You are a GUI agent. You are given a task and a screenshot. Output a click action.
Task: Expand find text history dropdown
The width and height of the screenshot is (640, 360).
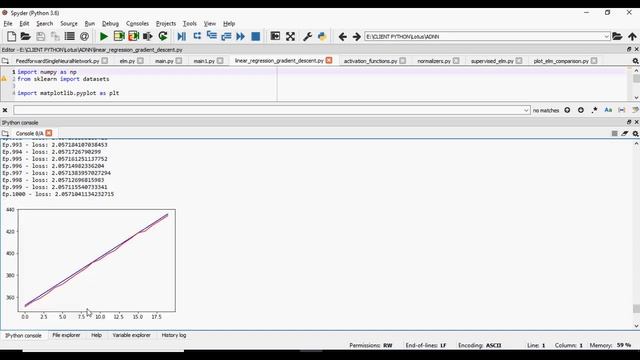click(526, 110)
